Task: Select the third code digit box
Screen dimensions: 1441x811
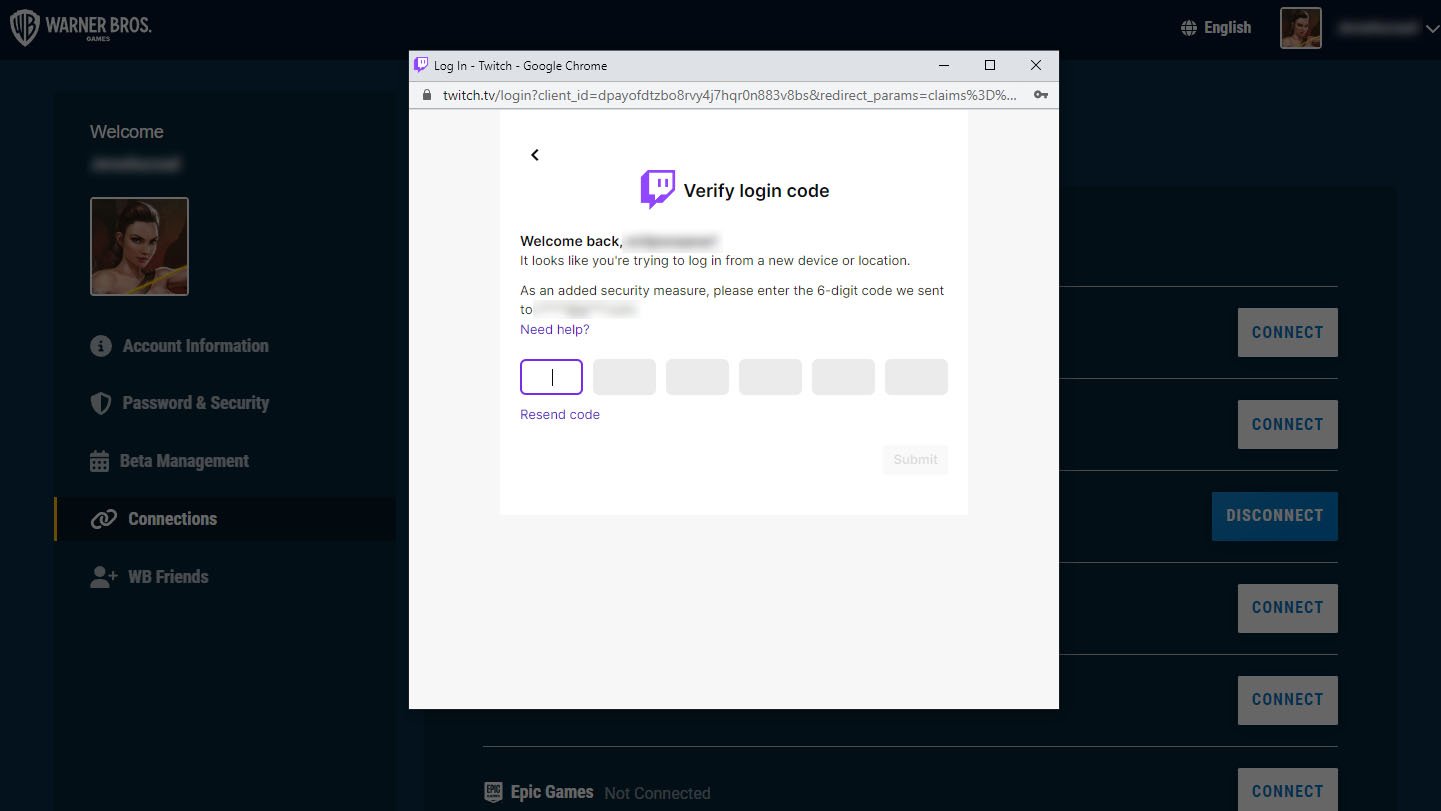Action: [x=697, y=377]
